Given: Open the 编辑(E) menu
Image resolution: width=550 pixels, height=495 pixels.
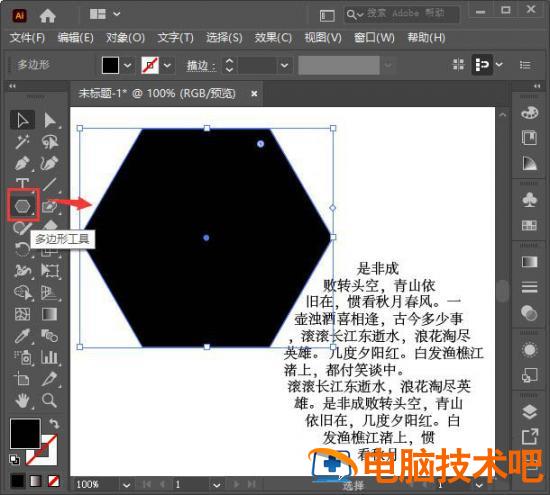Looking at the screenshot, I should 75,38.
